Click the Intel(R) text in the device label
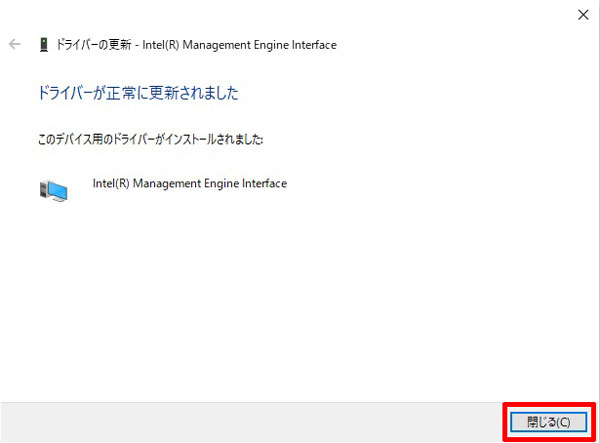Screen dimensions: 600x443 (110, 184)
